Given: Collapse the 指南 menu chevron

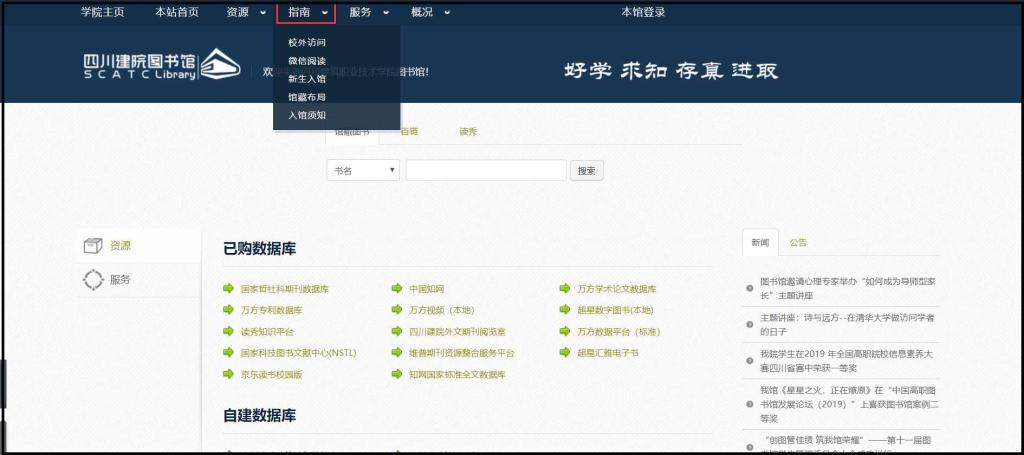Looking at the screenshot, I should (325, 12).
